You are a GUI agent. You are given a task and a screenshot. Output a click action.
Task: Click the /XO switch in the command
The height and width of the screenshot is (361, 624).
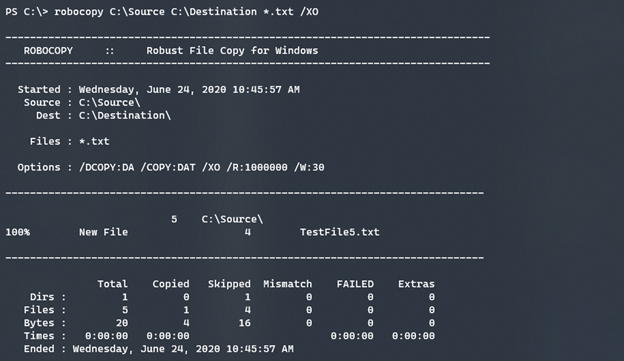[x=309, y=12]
